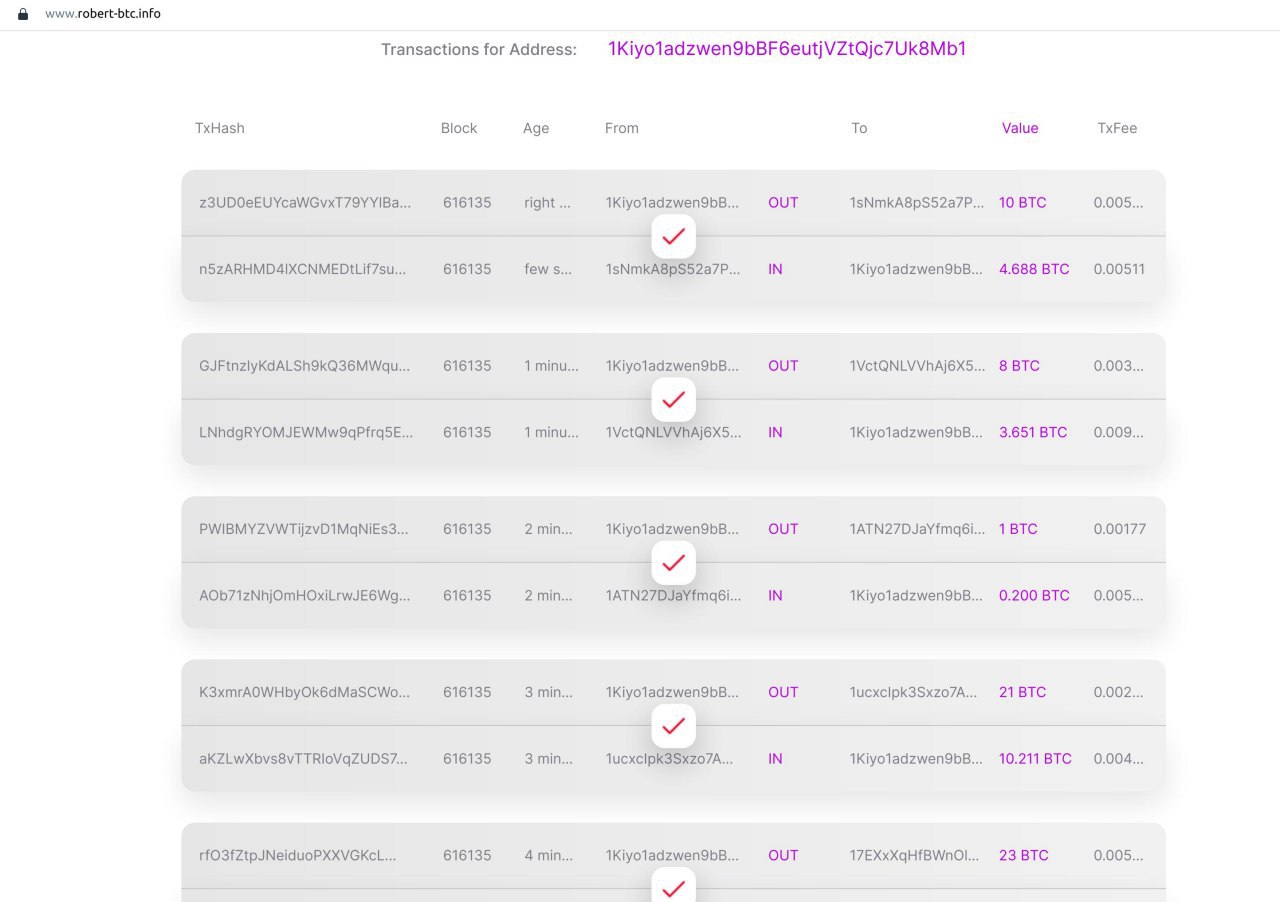Click checkmark icon between 21 BTC rows
This screenshot has width=1280, height=902.
(673, 725)
